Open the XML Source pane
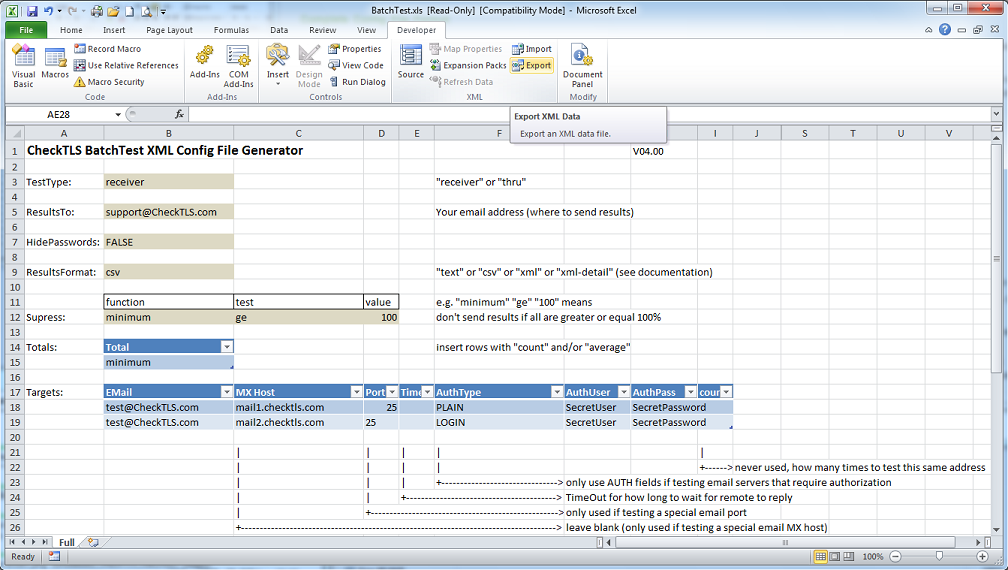1008x570 pixels. click(x=411, y=63)
